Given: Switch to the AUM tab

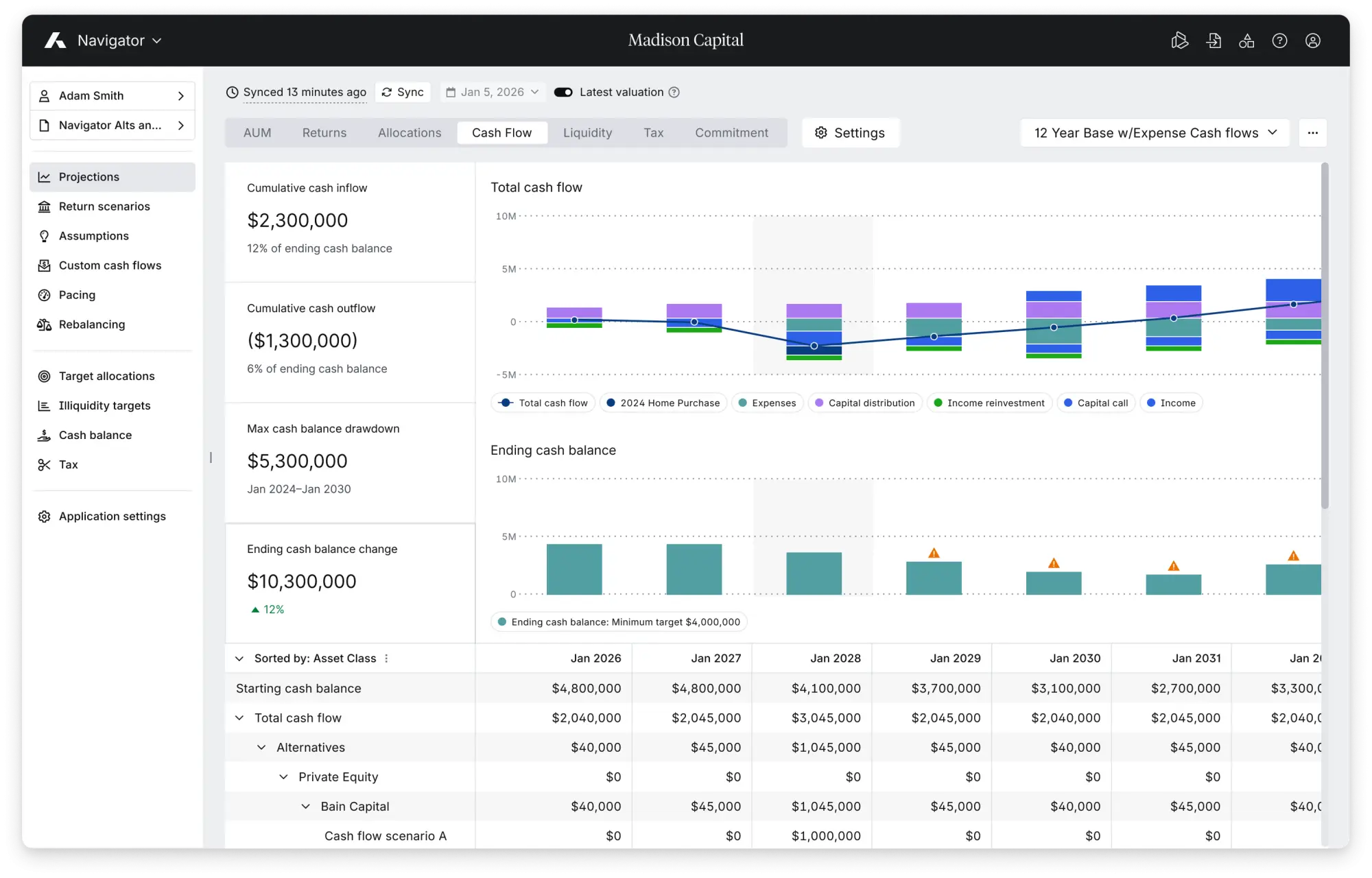Looking at the screenshot, I should (x=257, y=133).
